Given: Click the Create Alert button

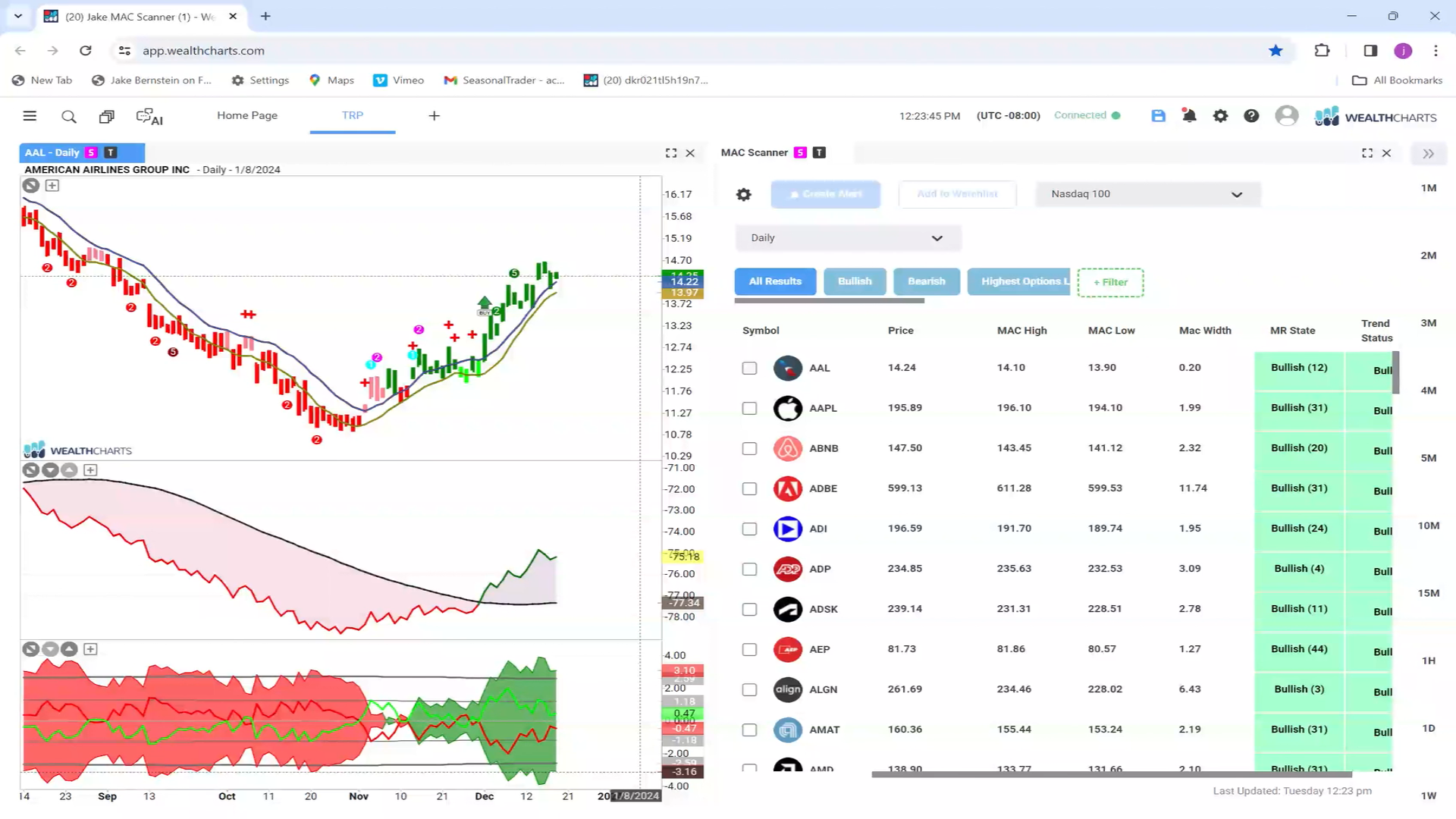Looking at the screenshot, I should point(826,194).
